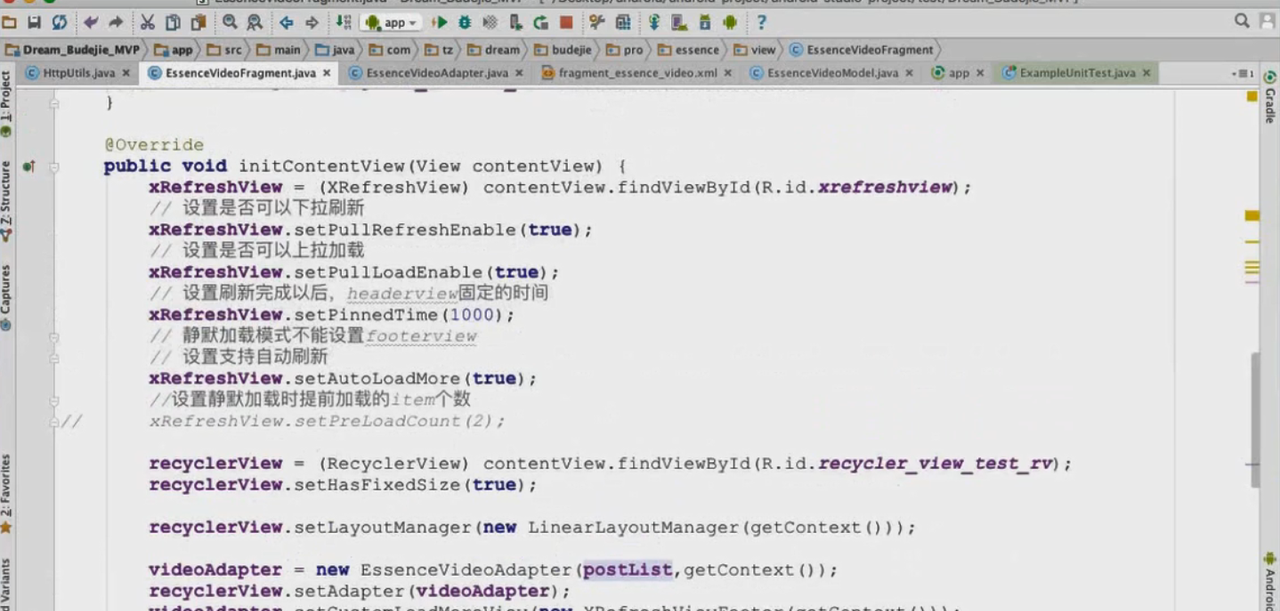Open fragment_essence_video.xml tab
This screenshot has height=611, width=1280.
click(637, 73)
